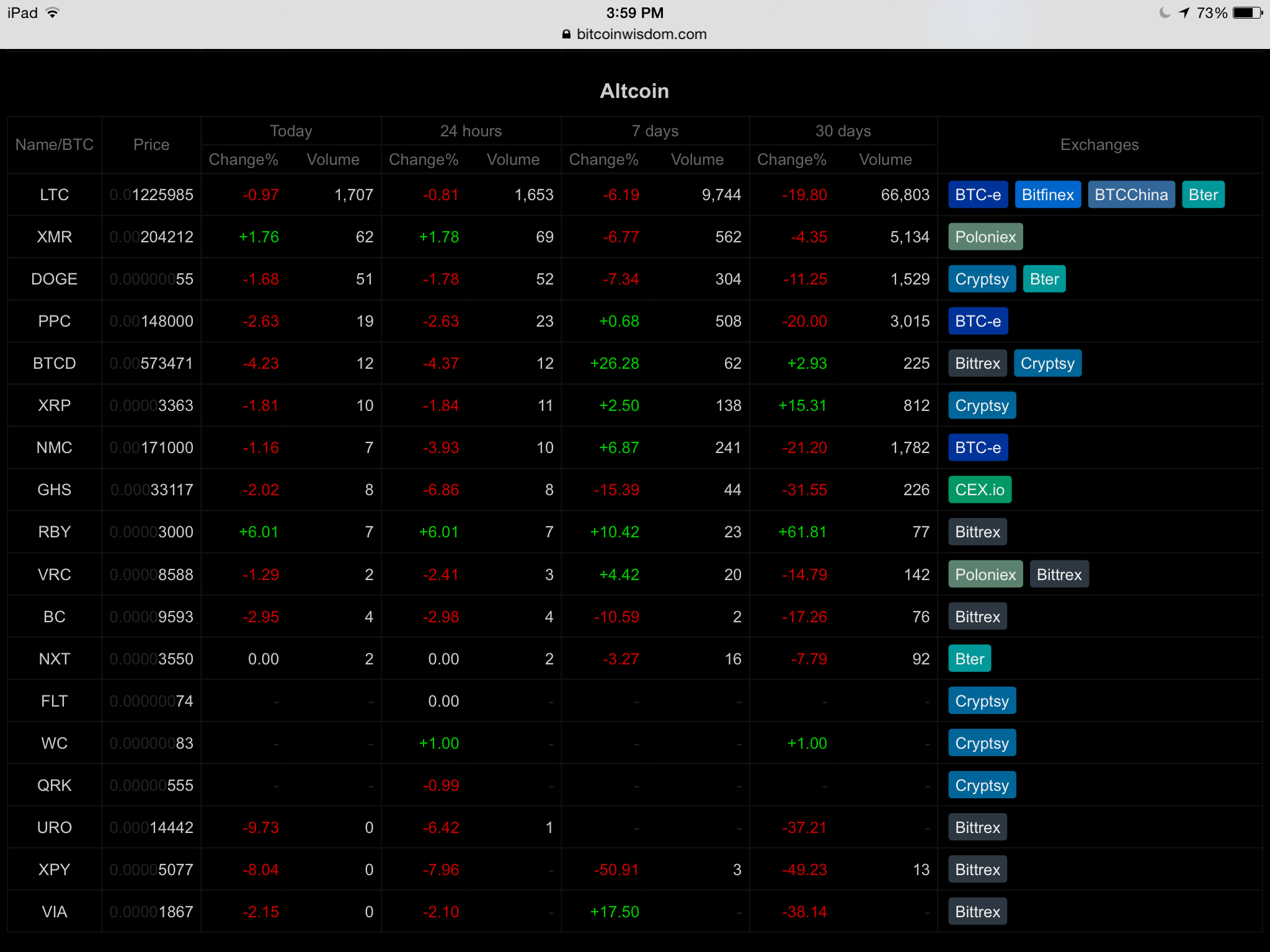Select the PPC coin name
The image size is (1270, 952).
coord(55,321)
